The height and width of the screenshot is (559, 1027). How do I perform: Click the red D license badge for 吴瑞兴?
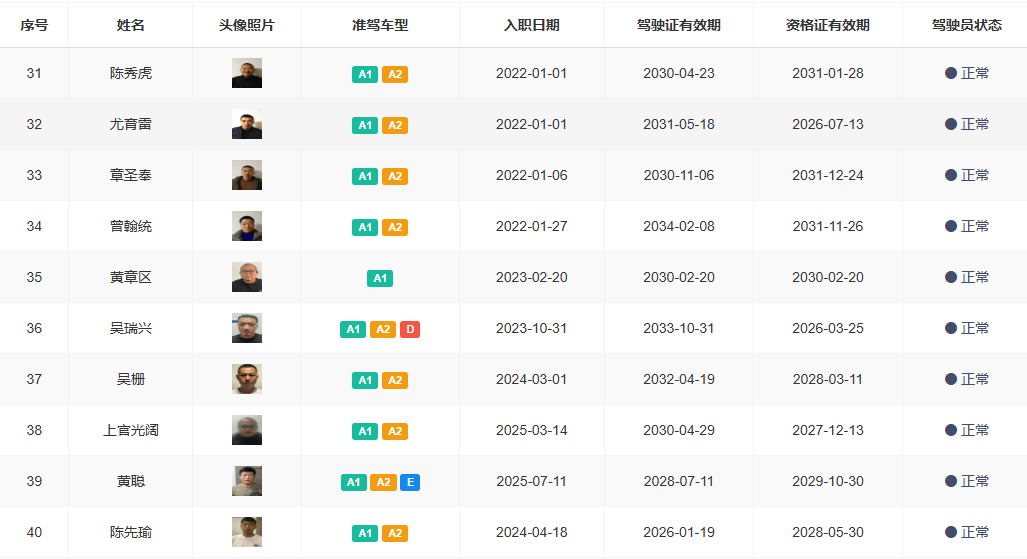tap(410, 329)
